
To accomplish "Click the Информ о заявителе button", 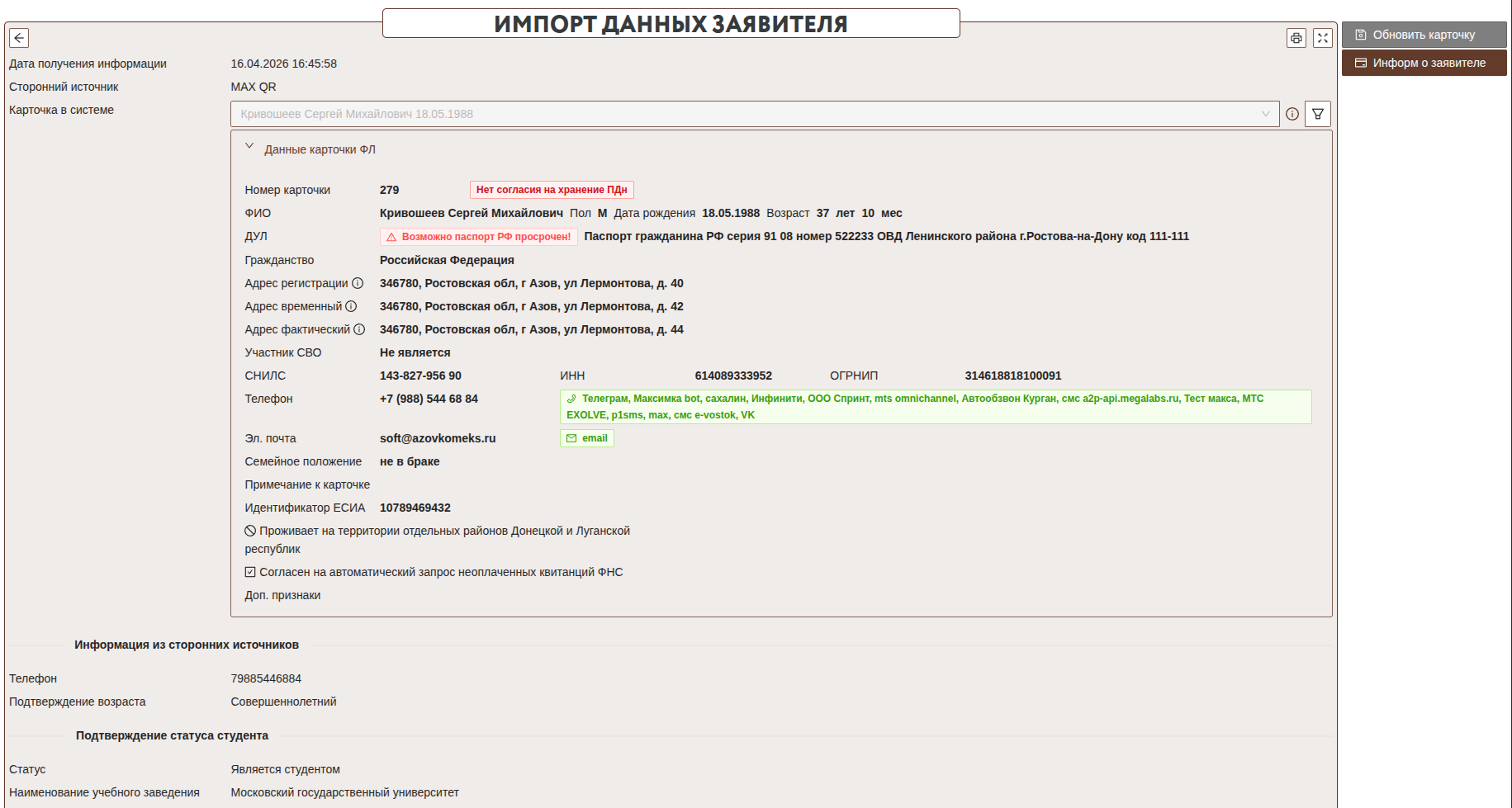I will coord(1424,63).
